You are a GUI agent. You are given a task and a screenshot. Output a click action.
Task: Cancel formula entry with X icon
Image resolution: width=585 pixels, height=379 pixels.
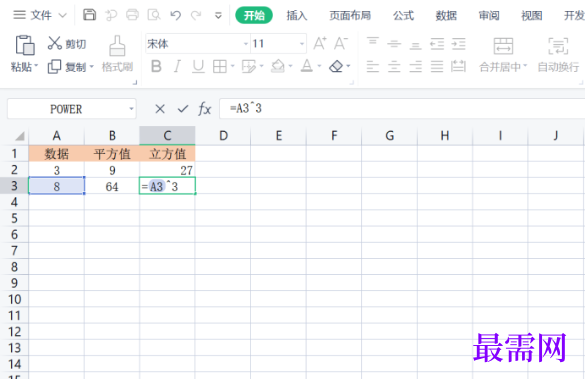(x=160, y=109)
